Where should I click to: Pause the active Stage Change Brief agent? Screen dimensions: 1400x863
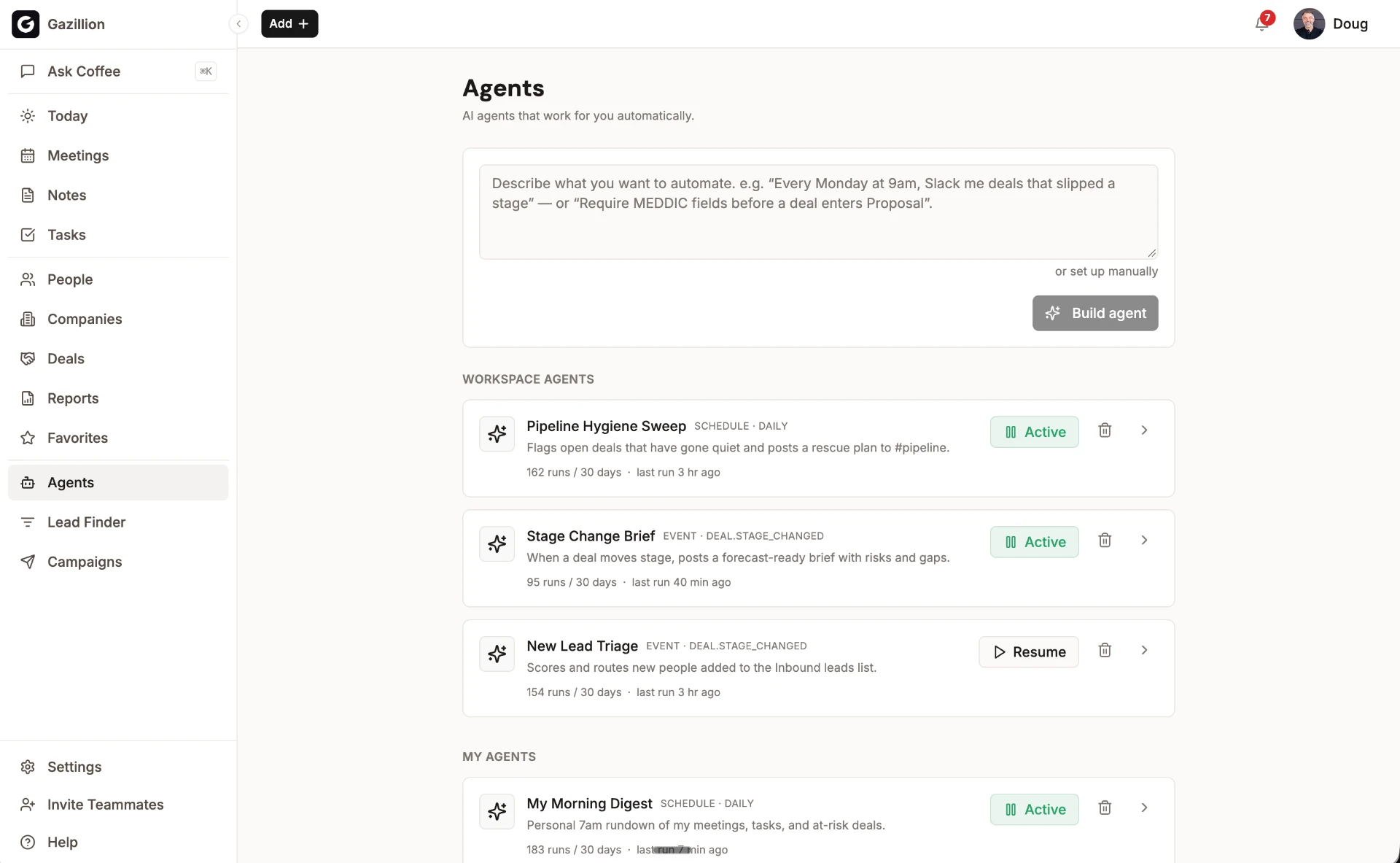point(1034,542)
